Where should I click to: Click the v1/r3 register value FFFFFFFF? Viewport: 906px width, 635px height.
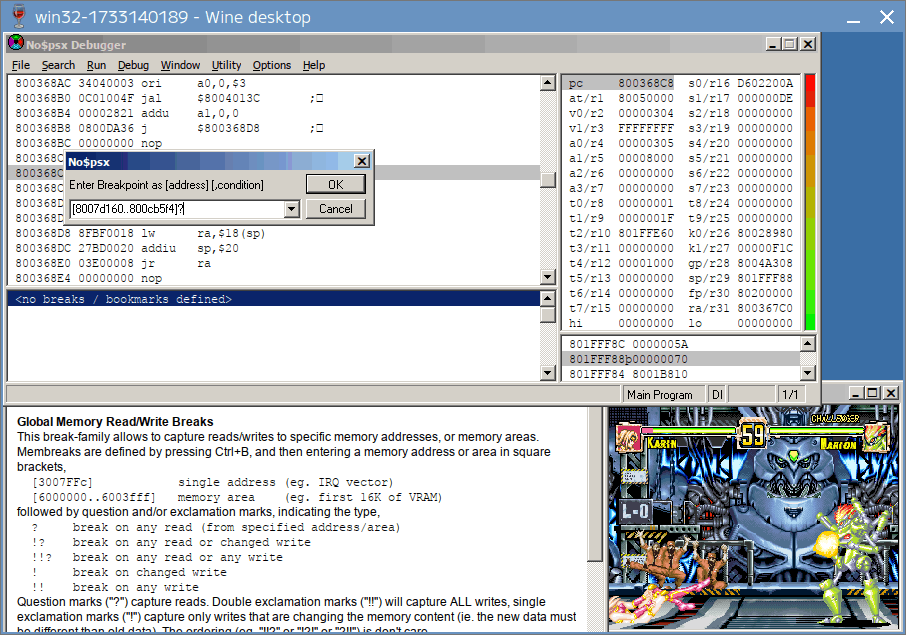click(x=646, y=128)
